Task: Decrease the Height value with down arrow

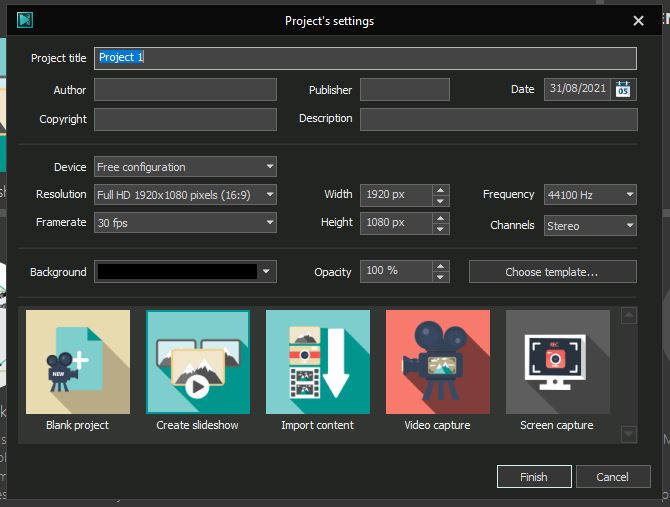Action: 441,228
